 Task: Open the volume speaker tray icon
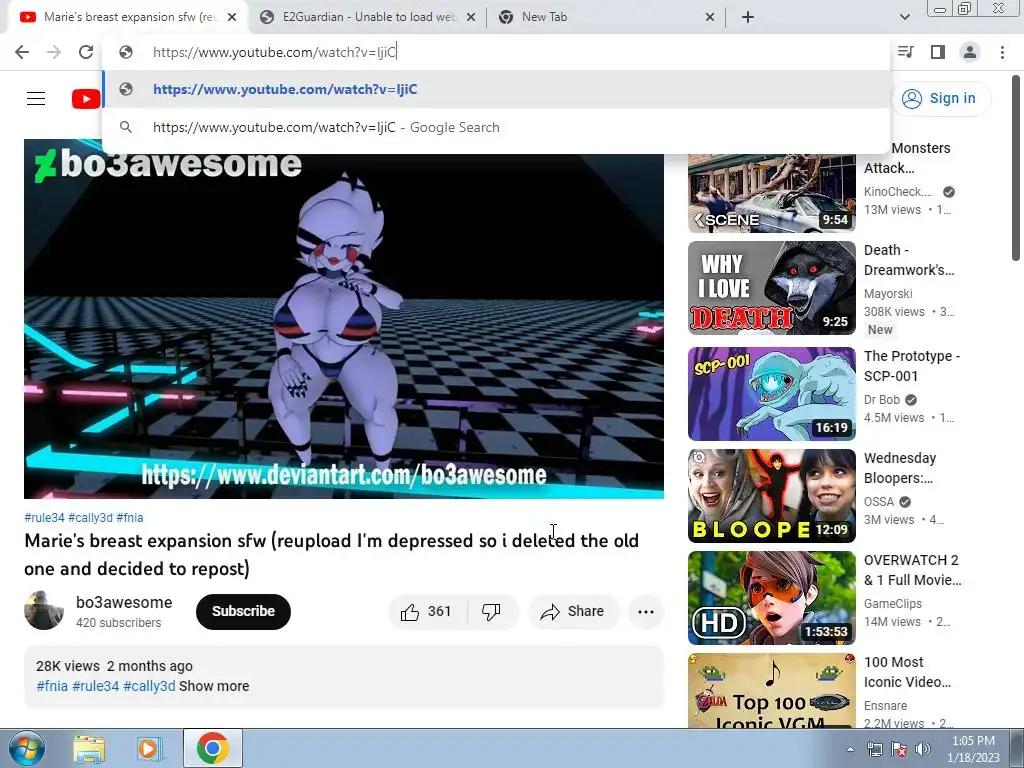923,749
